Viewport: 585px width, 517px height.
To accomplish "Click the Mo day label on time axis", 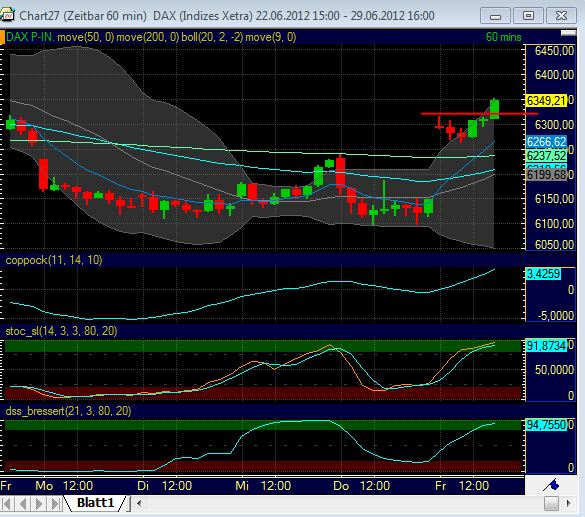I will [x=44, y=486].
